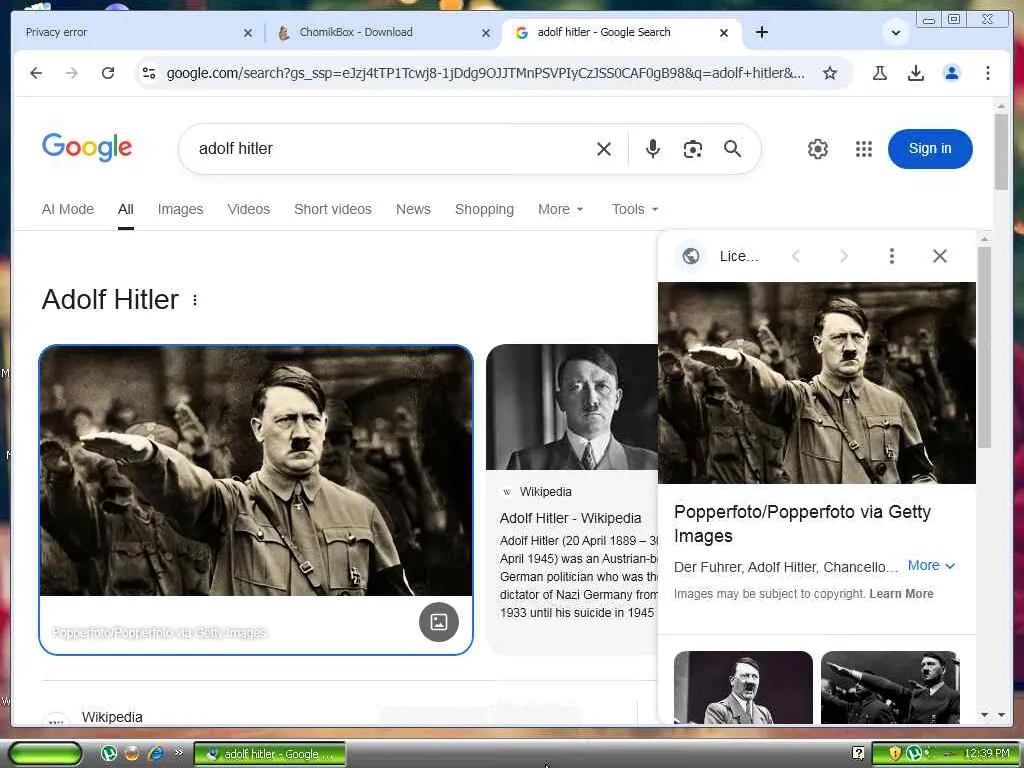Select the Videos search tab

248,209
